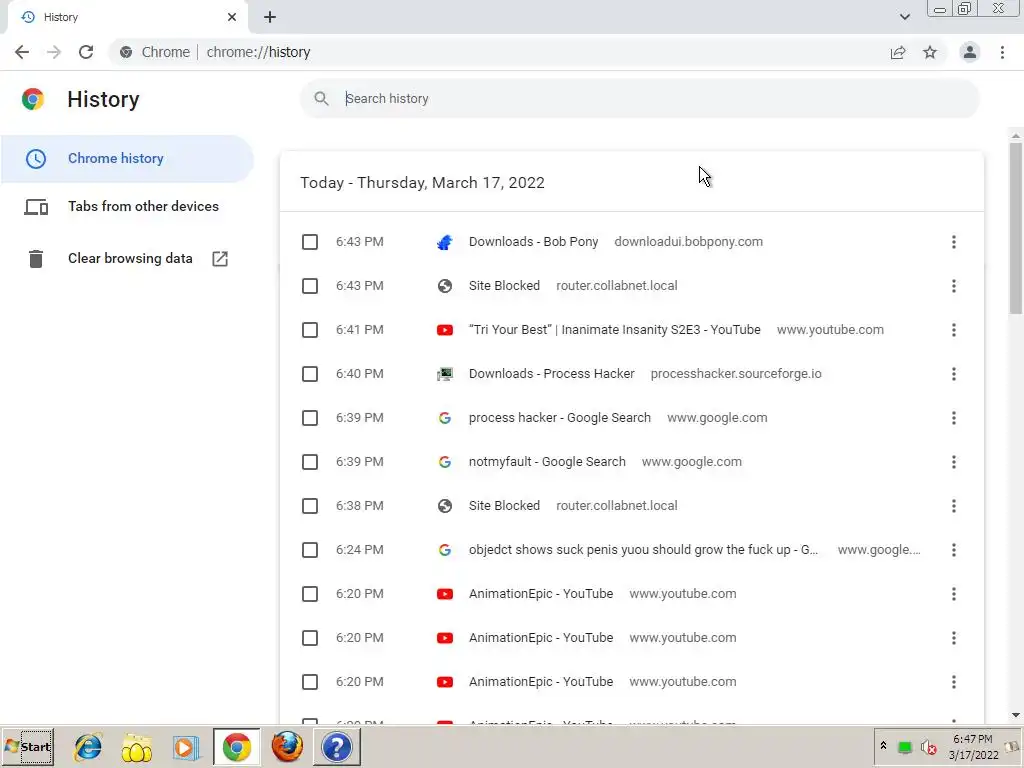Screen dimensions: 1024x768
Task: Open actions menu for 6:43 PM Site Blocked
Action: 953,286
